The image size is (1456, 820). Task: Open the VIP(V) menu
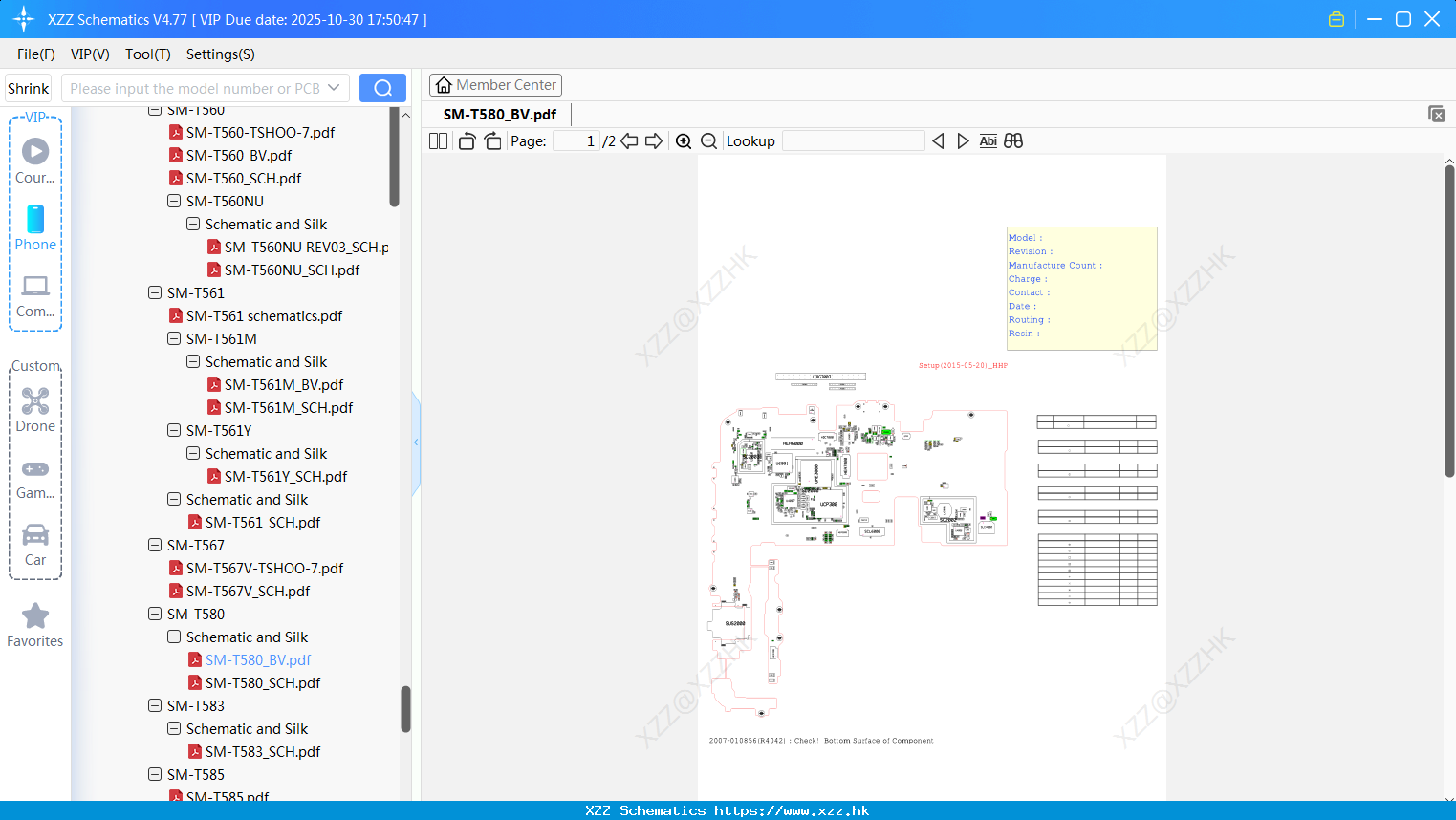tap(90, 54)
